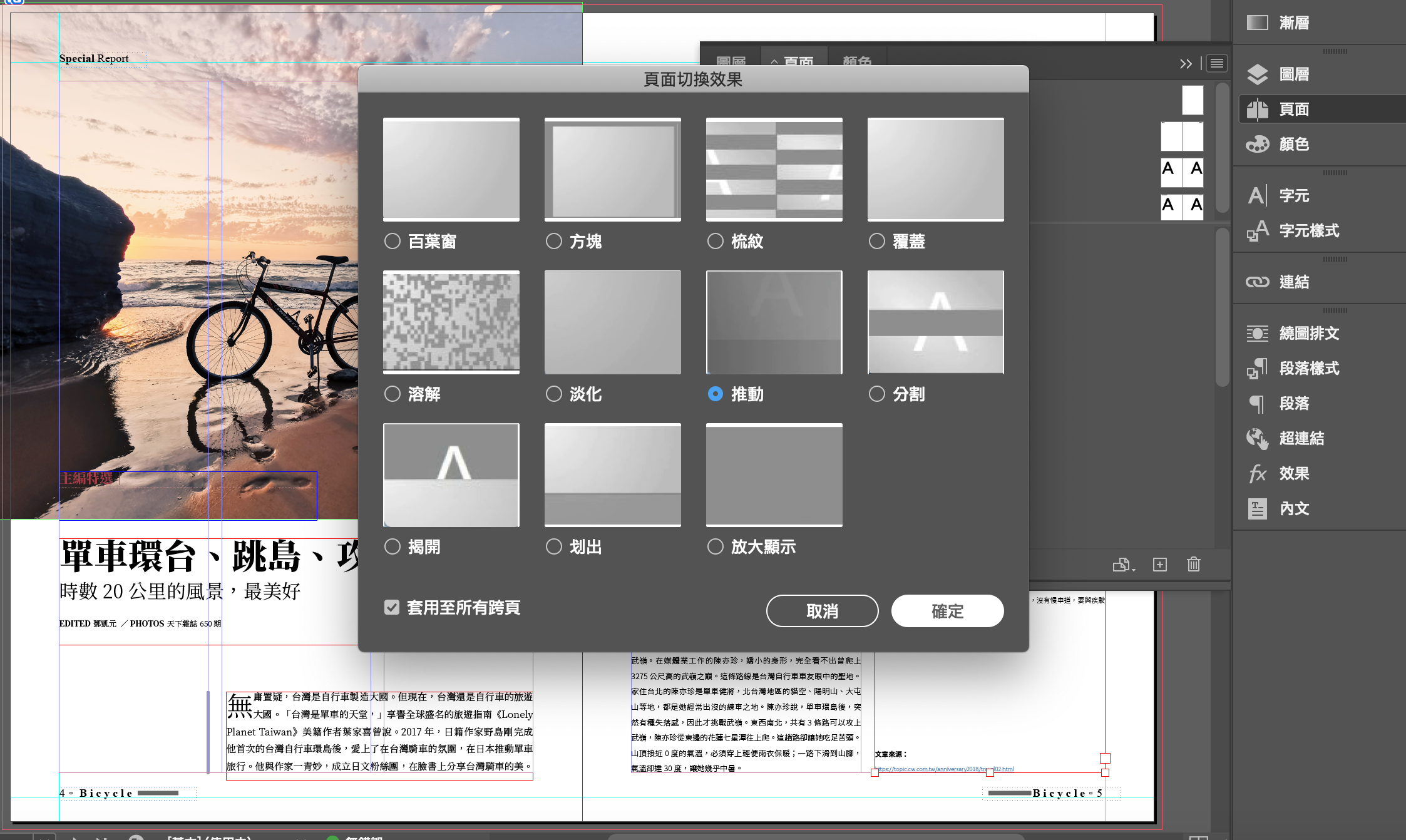Open the 顏色 color panel icon
This screenshot has height=840, width=1406.
coord(1257,145)
